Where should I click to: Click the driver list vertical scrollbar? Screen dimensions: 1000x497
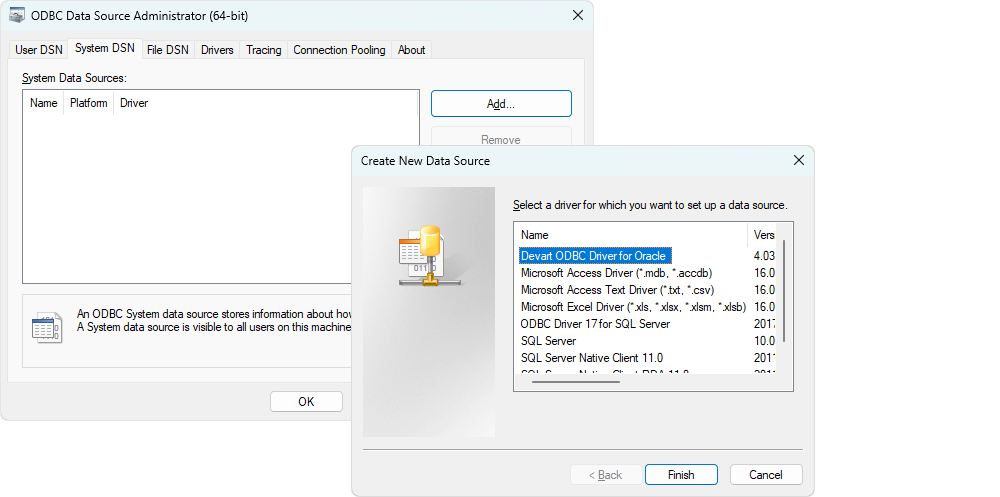pos(784,291)
